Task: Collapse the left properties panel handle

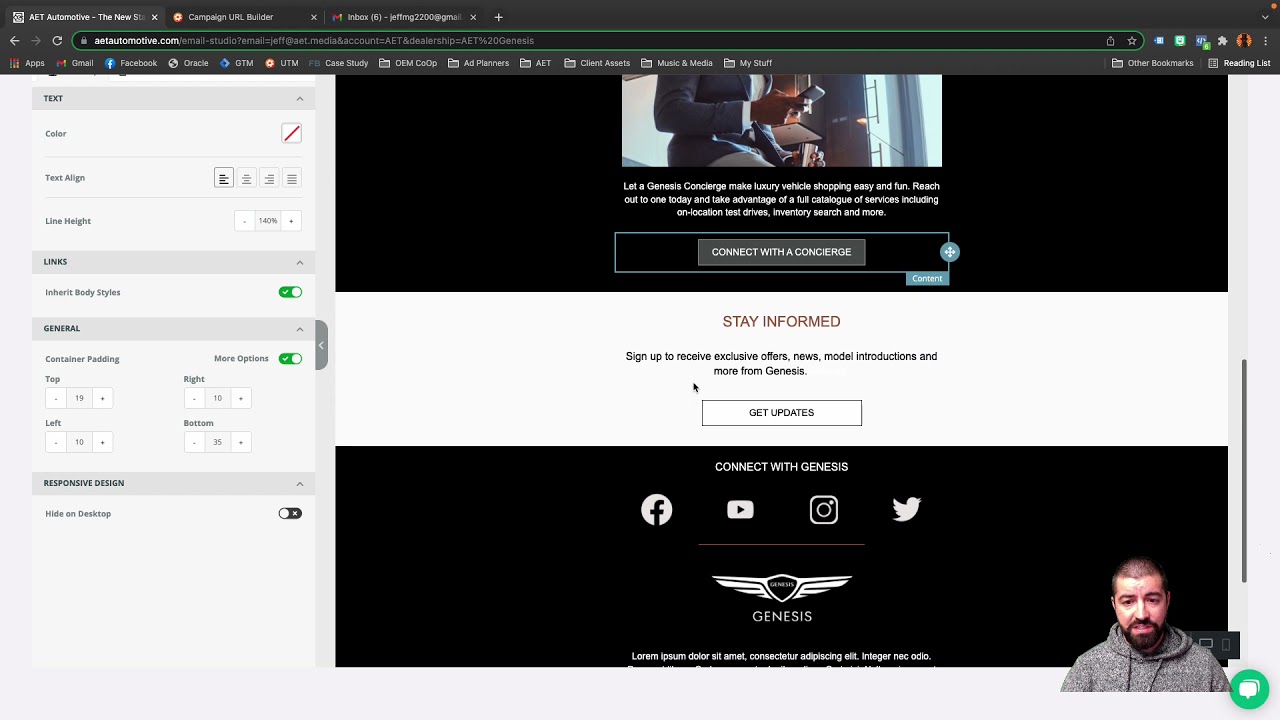Action: click(x=321, y=345)
